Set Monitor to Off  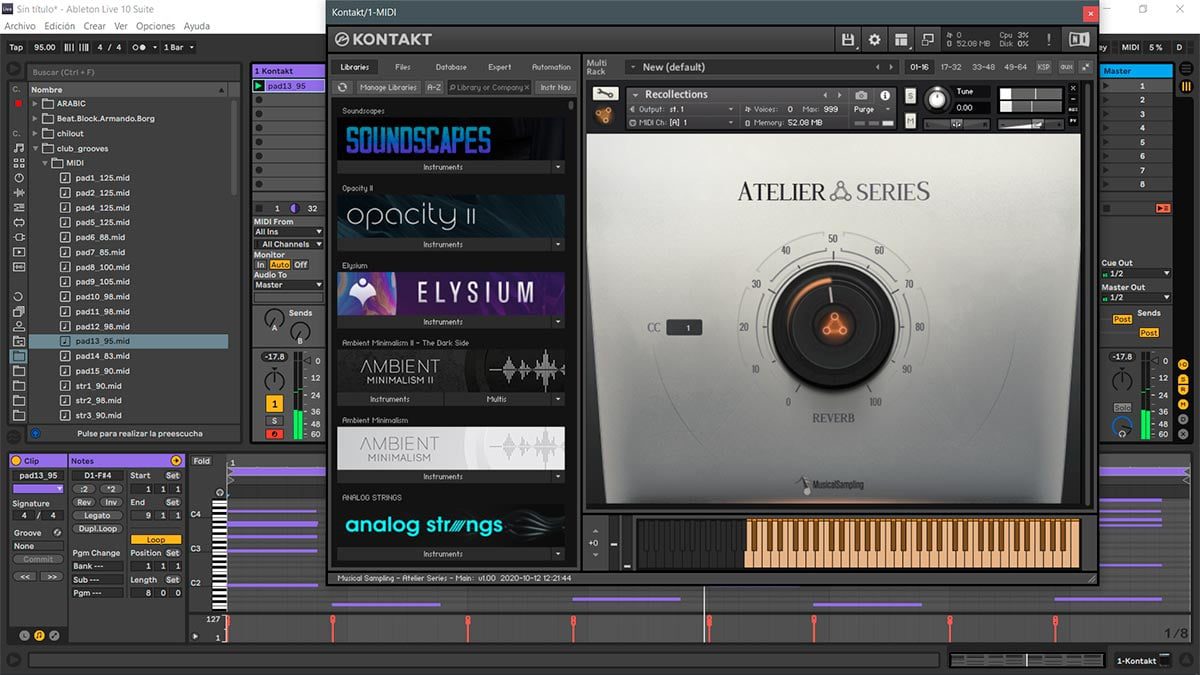tap(301, 265)
